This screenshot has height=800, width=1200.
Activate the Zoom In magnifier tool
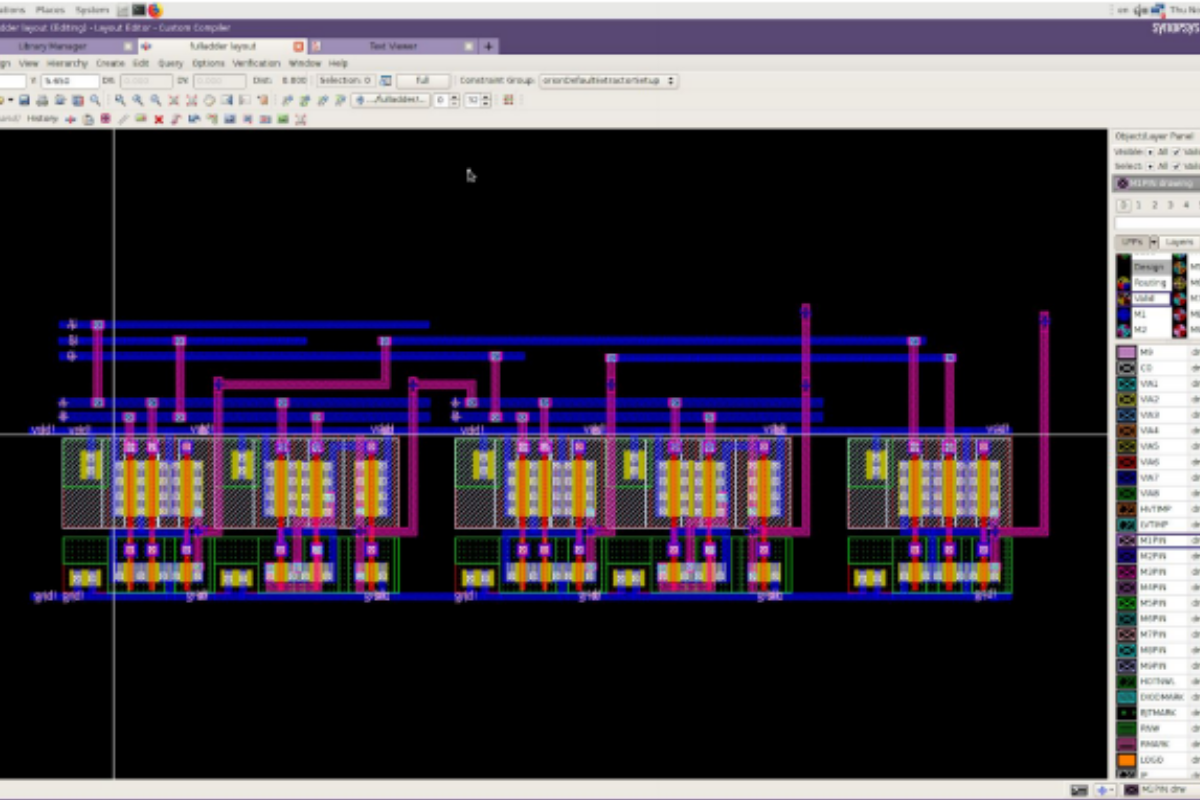120,97
